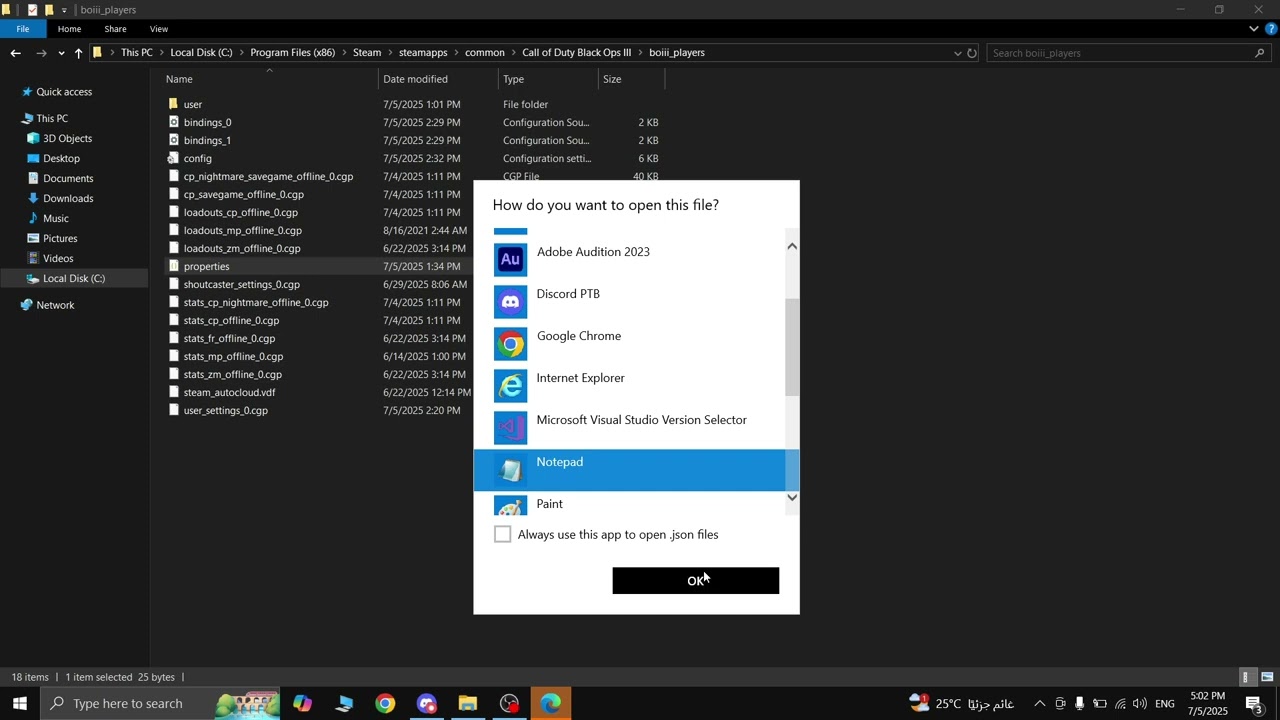The image size is (1280, 720).
Task: Open address bar history dropdown
Action: (957, 53)
